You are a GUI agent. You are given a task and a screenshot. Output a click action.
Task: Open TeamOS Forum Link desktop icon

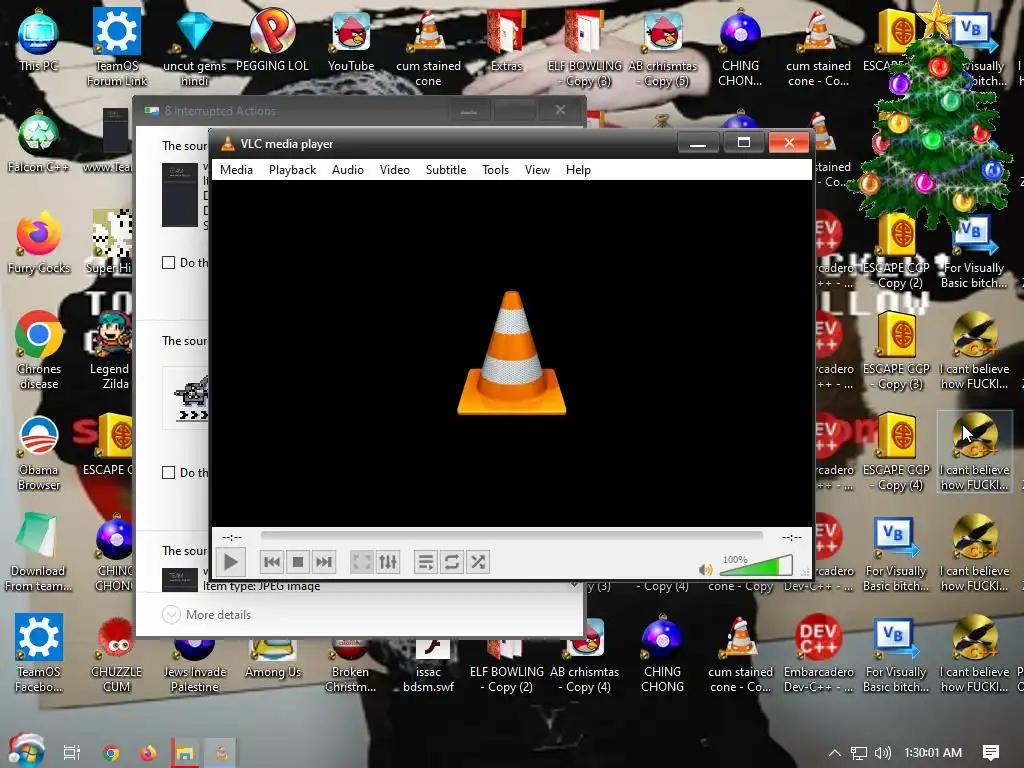(117, 47)
